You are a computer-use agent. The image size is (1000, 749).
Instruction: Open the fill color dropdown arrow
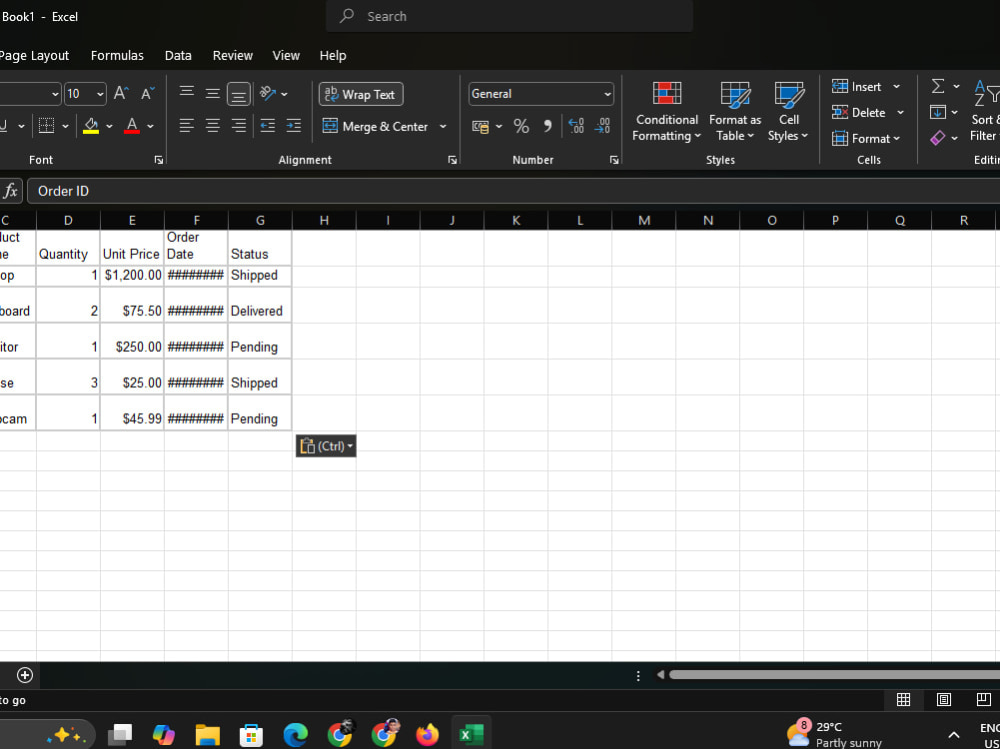pyautogui.click(x=109, y=126)
